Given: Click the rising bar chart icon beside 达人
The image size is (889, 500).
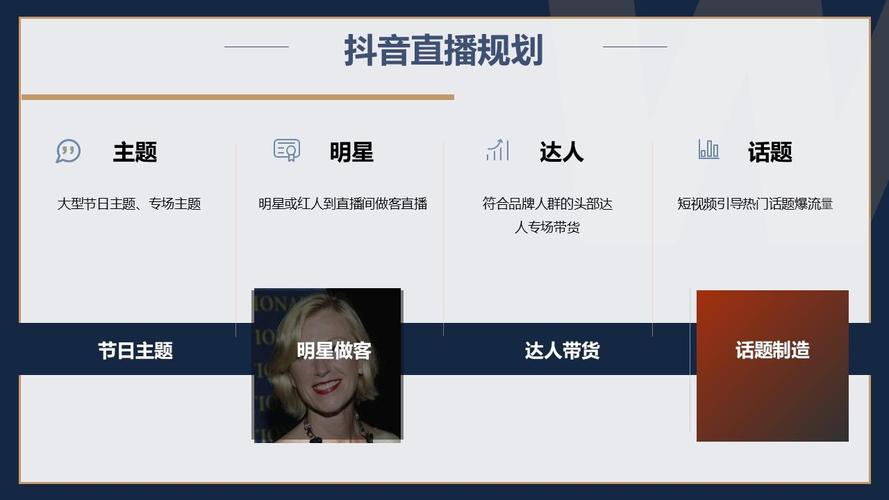Looking at the screenshot, I should click(497, 150).
